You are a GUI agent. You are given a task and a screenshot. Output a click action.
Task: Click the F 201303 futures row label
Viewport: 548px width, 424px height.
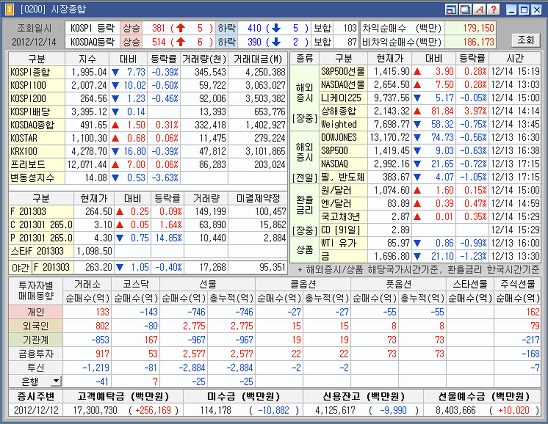(41, 211)
